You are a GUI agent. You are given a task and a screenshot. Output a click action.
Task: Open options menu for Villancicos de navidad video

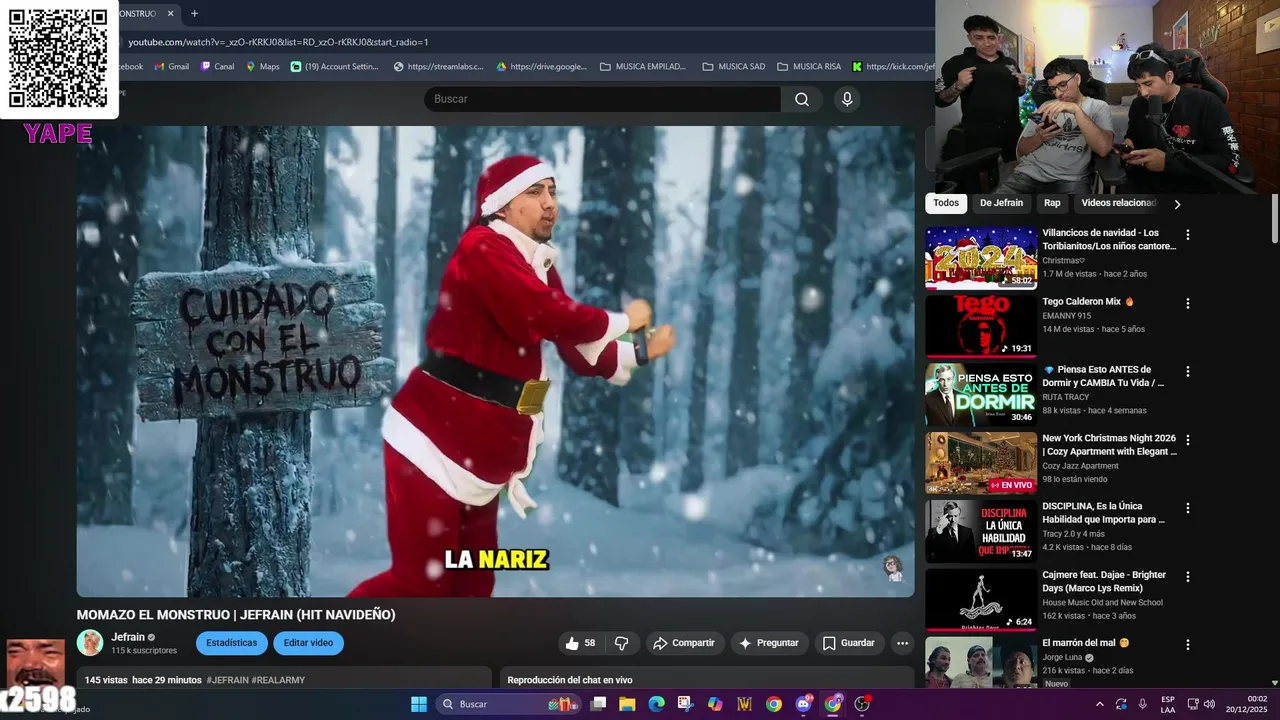(1188, 235)
